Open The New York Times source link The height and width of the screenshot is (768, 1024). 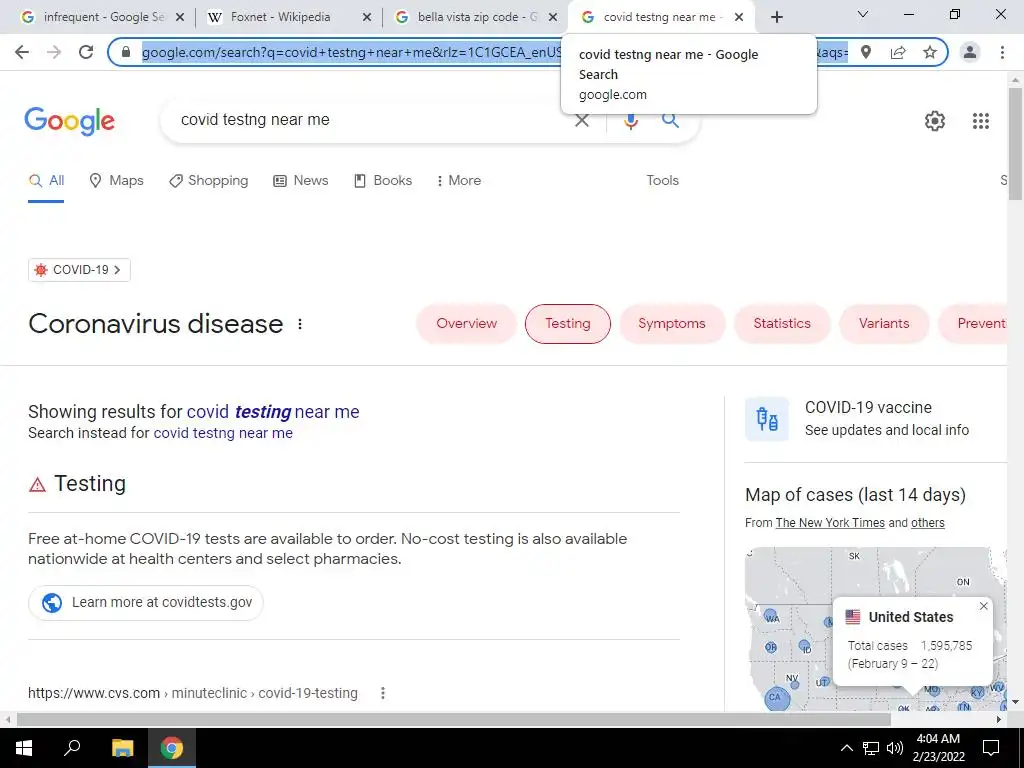830,523
